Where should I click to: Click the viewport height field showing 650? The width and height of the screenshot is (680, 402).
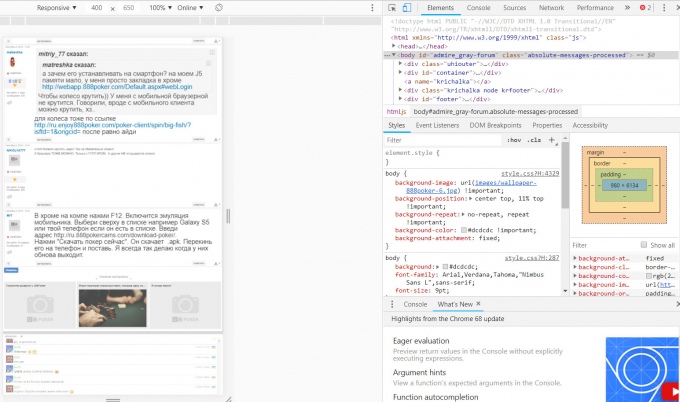(128, 8)
